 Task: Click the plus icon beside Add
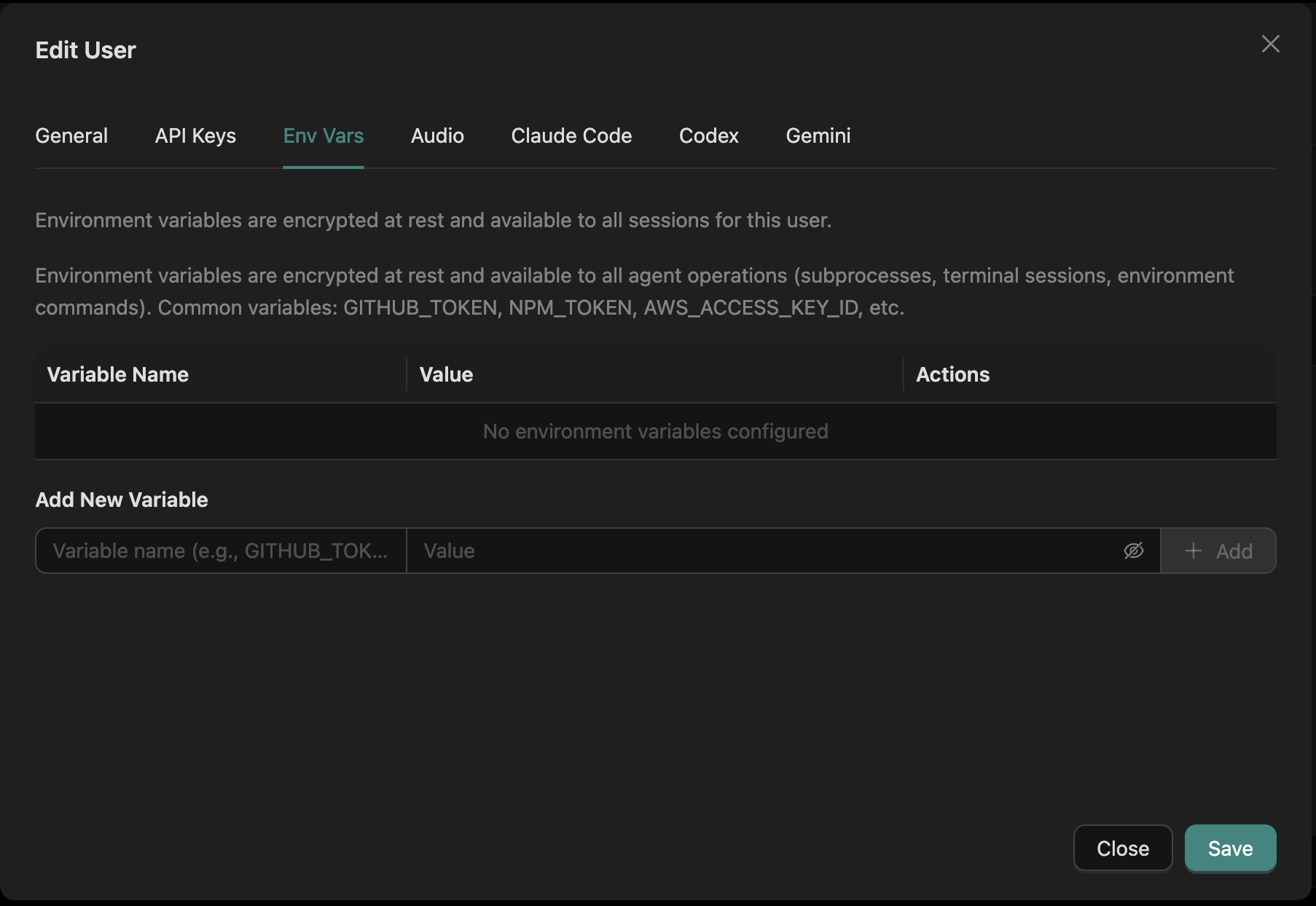1193,551
